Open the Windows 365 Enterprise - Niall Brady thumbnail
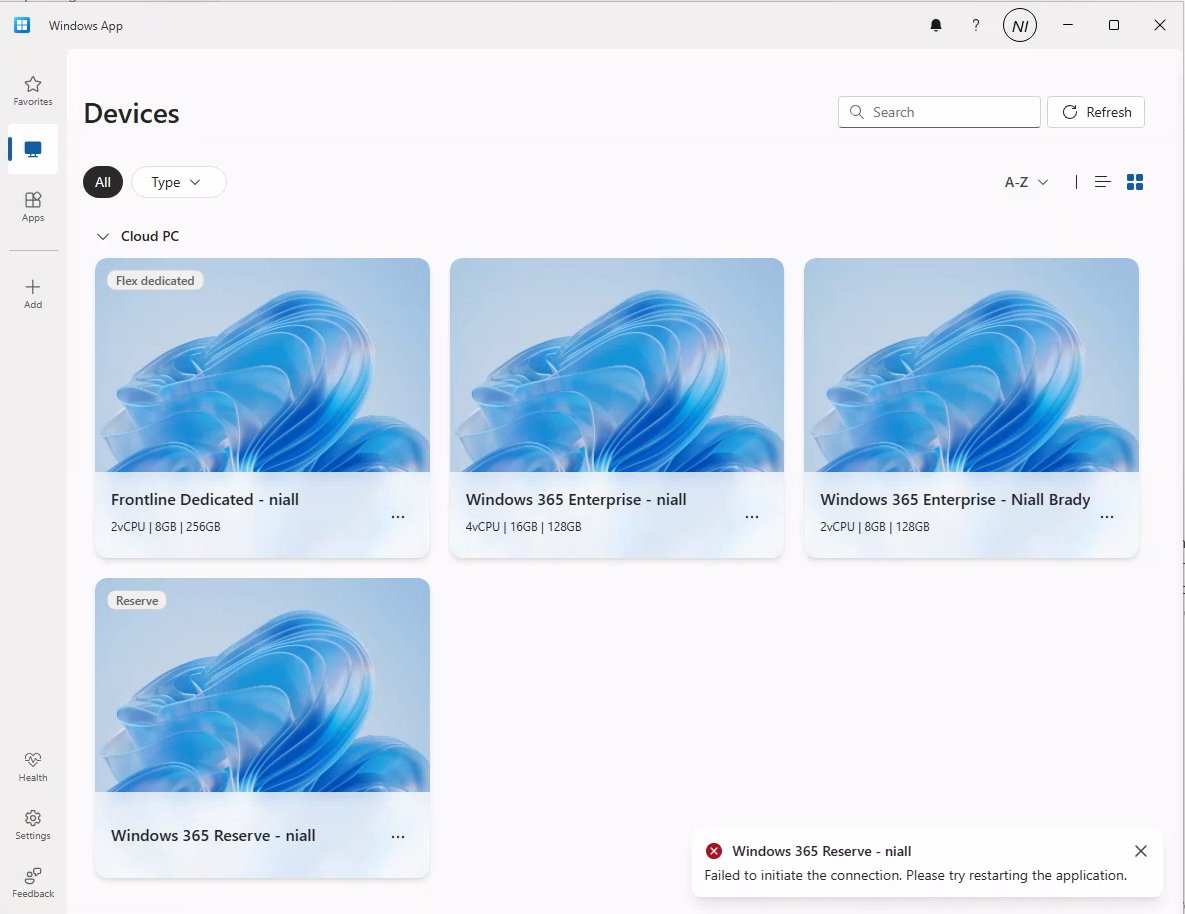 coord(971,365)
